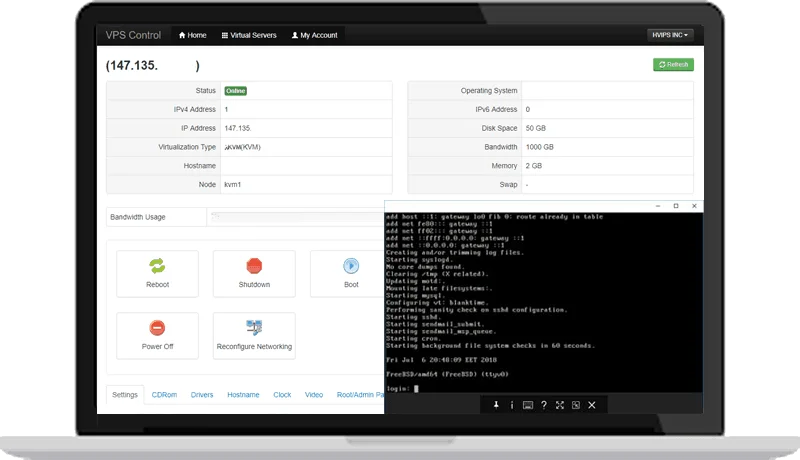This screenshot has width=800, height=460.
Task: Navigate to Home in top navbar
Action: 192,35
